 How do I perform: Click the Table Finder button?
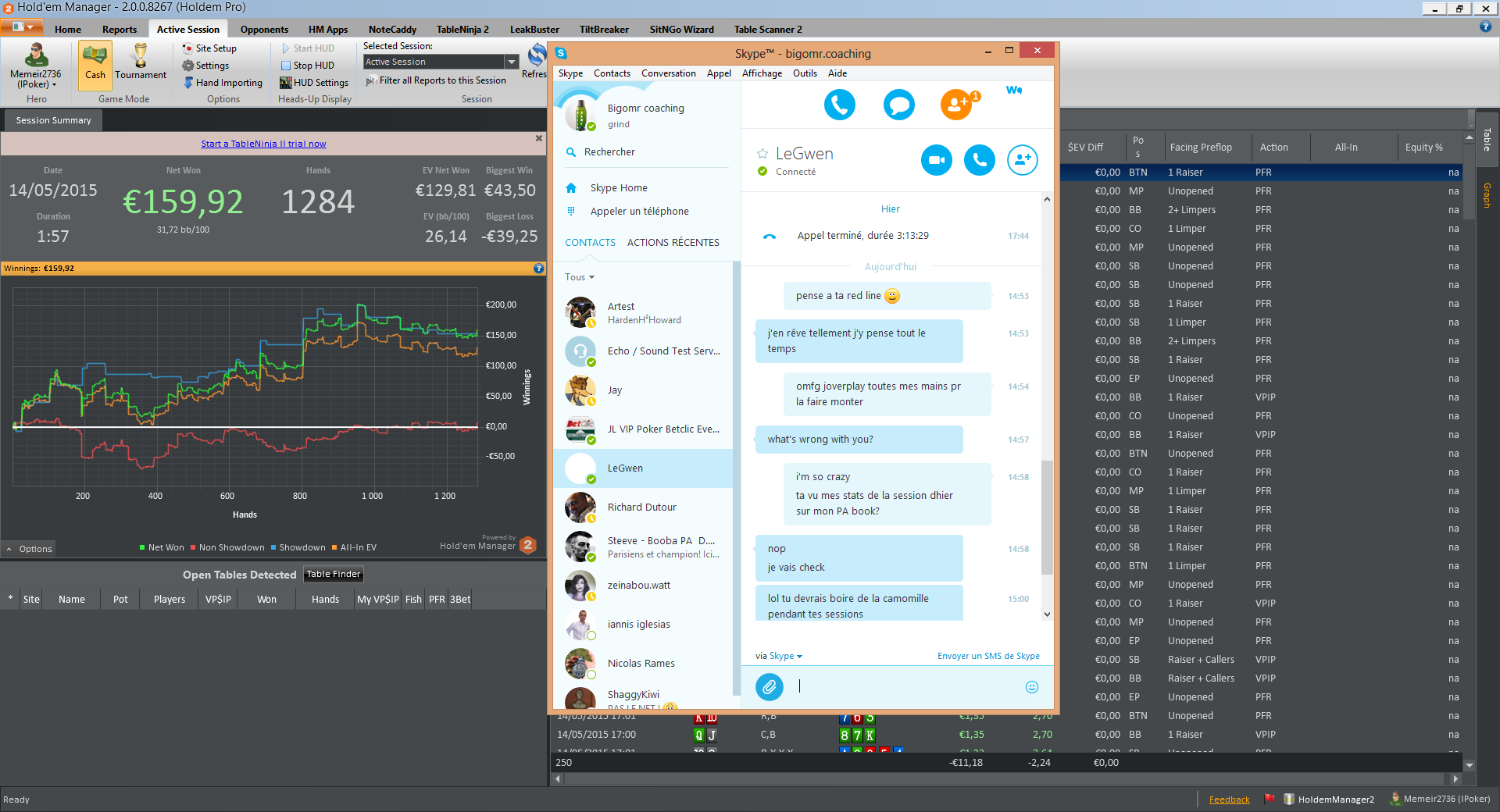334,574
